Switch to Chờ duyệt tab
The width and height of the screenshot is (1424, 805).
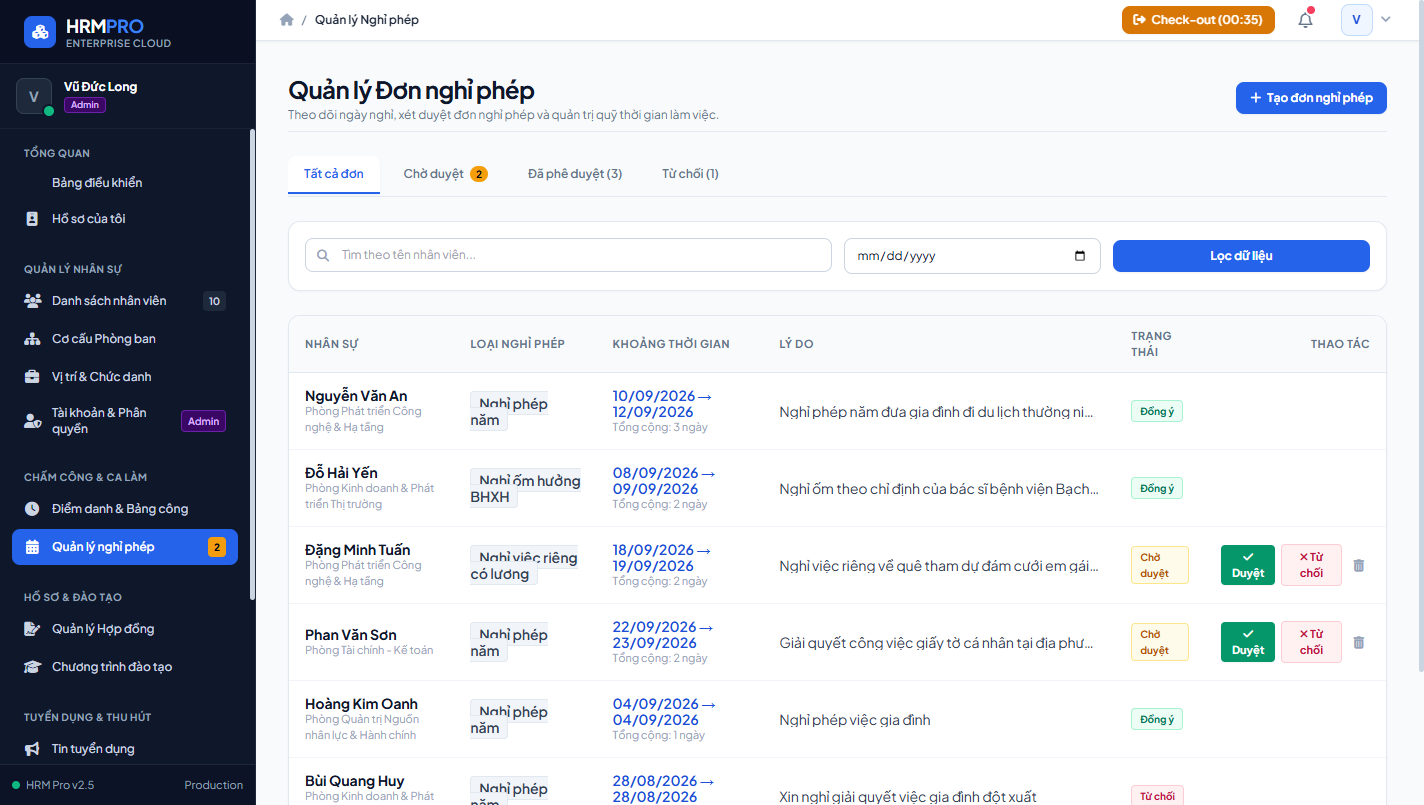click(x=445, y=174)
